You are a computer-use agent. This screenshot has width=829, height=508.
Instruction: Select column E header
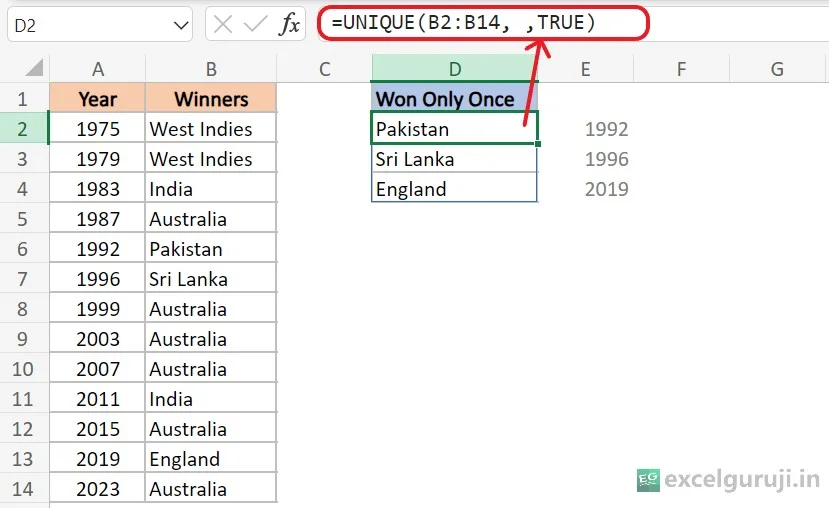(585, 69)
